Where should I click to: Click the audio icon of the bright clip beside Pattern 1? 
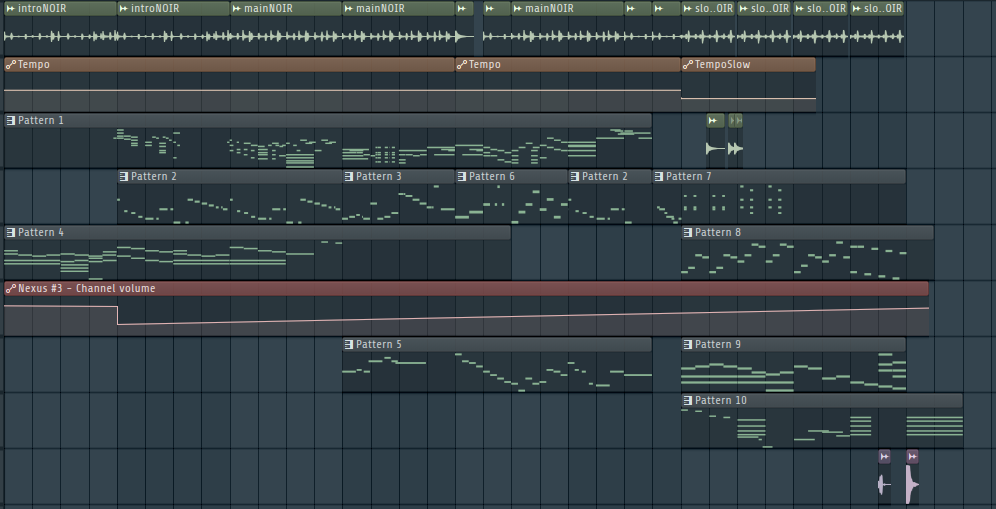[x=713, y=120]
